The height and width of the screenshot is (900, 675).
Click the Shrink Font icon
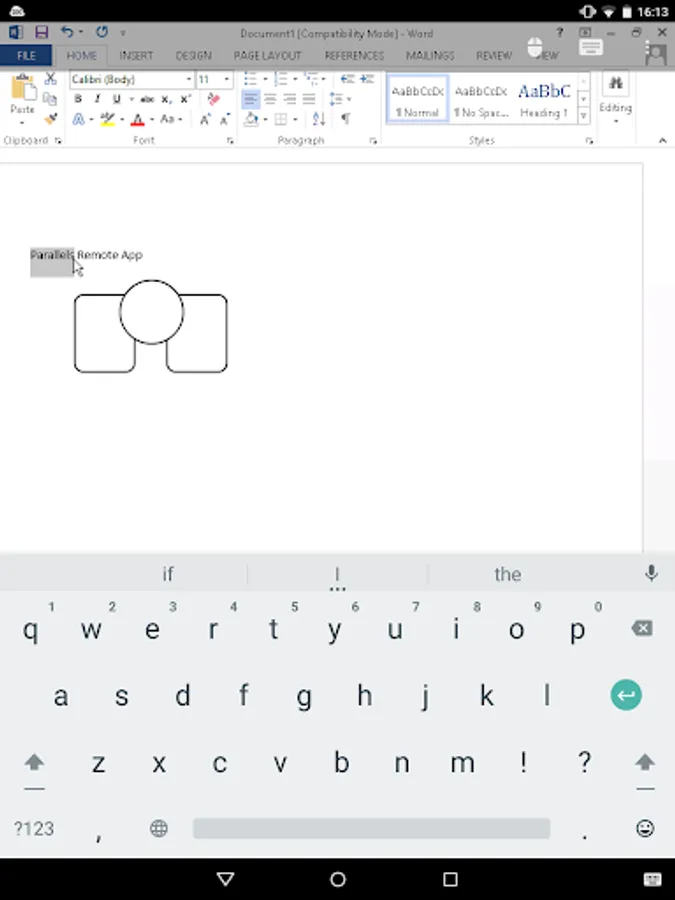224,119
